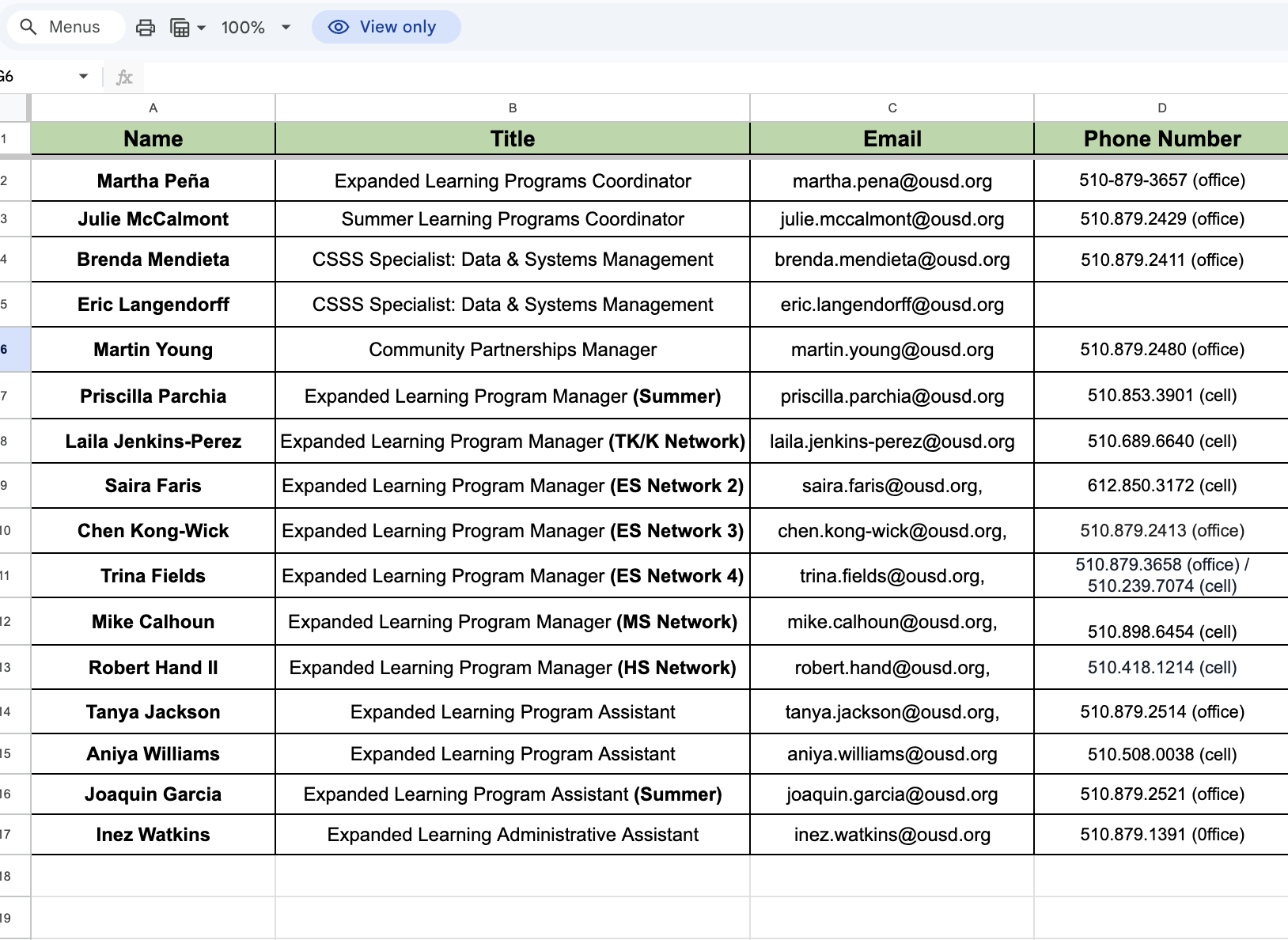Viewport: 1288px width, 940px height.
Task: Click phone number 510.853.3901 (cell)
Action: coord(1161,396)
